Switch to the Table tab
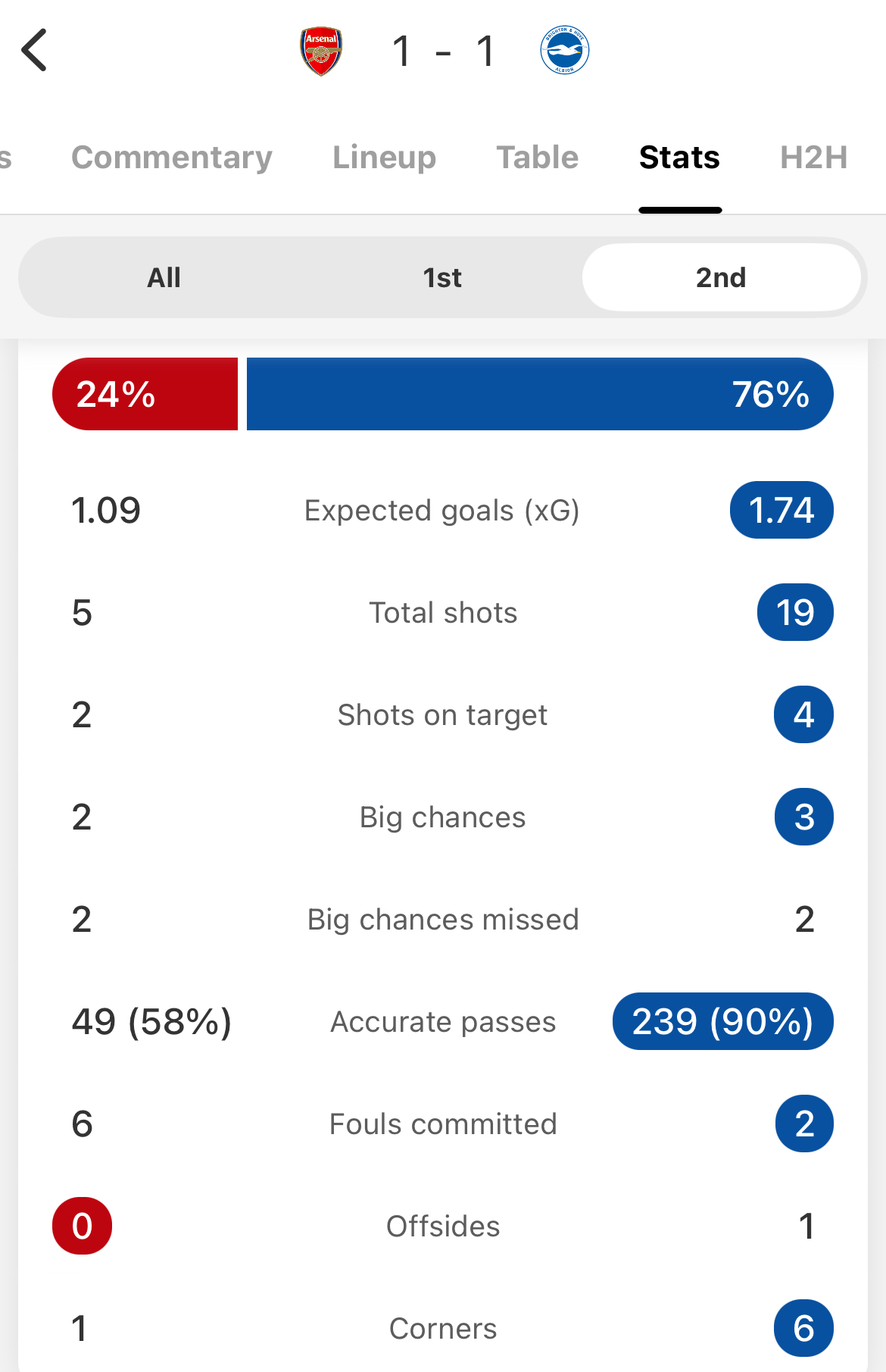Image resolution: width=886 pixels, height=1372 pixels. pos(538,158)
